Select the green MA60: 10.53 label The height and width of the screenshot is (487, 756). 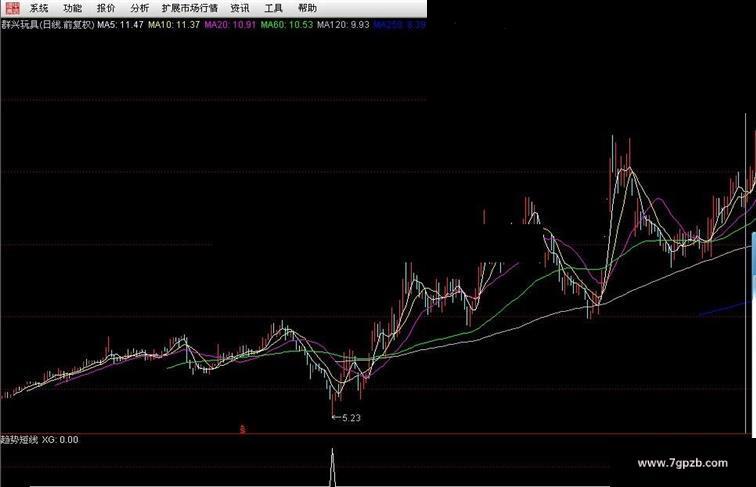(x=287, y=25)
